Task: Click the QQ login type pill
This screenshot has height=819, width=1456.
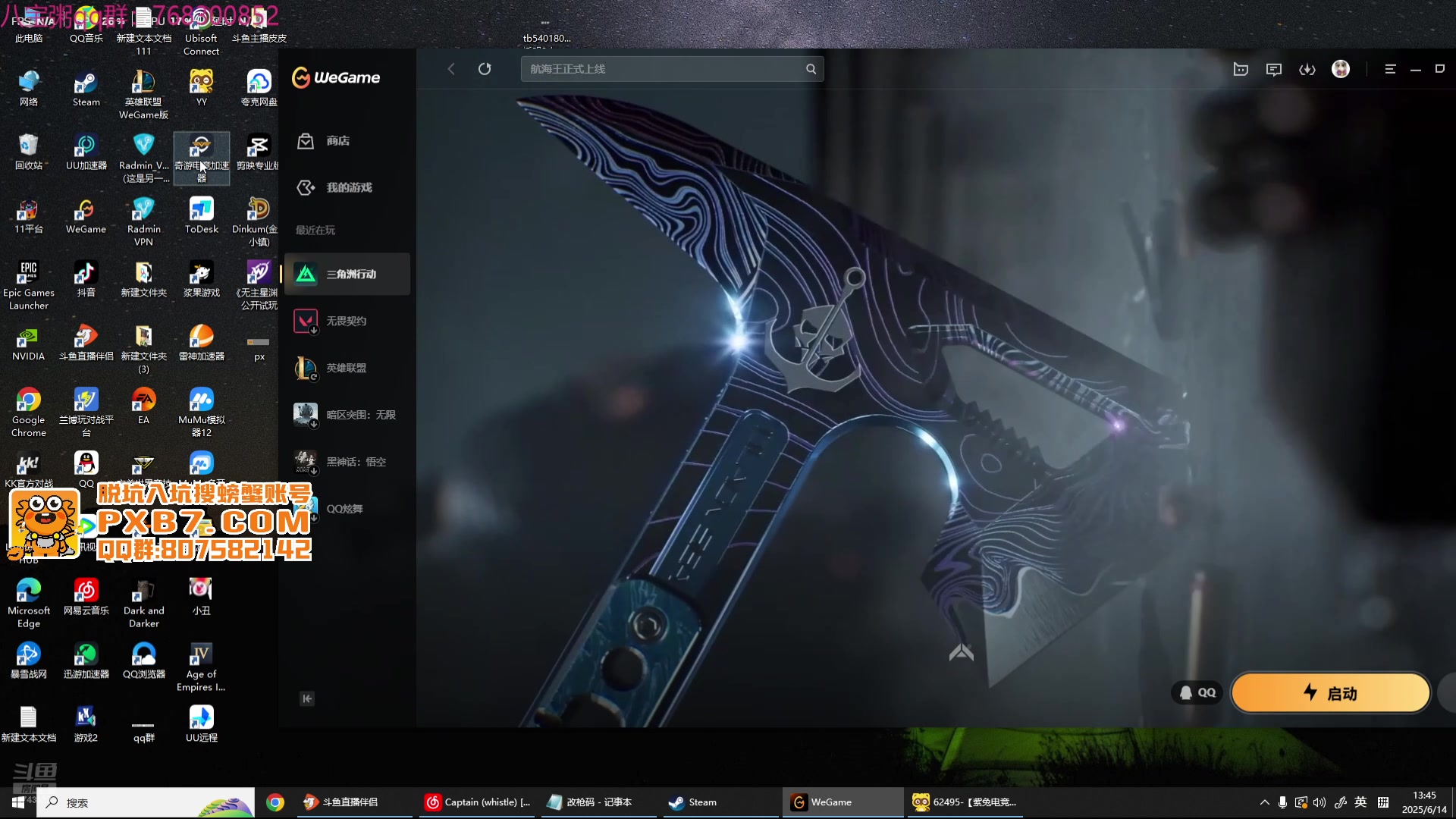Action: tap(1197, 692)
